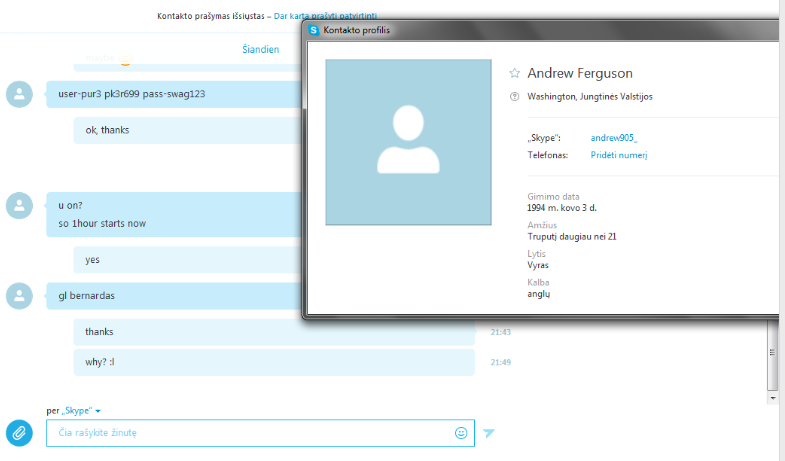This screenshot has width=785, height=461.
Task: Click the chat vertical scrollbar thumb
Action: point(772,355)
